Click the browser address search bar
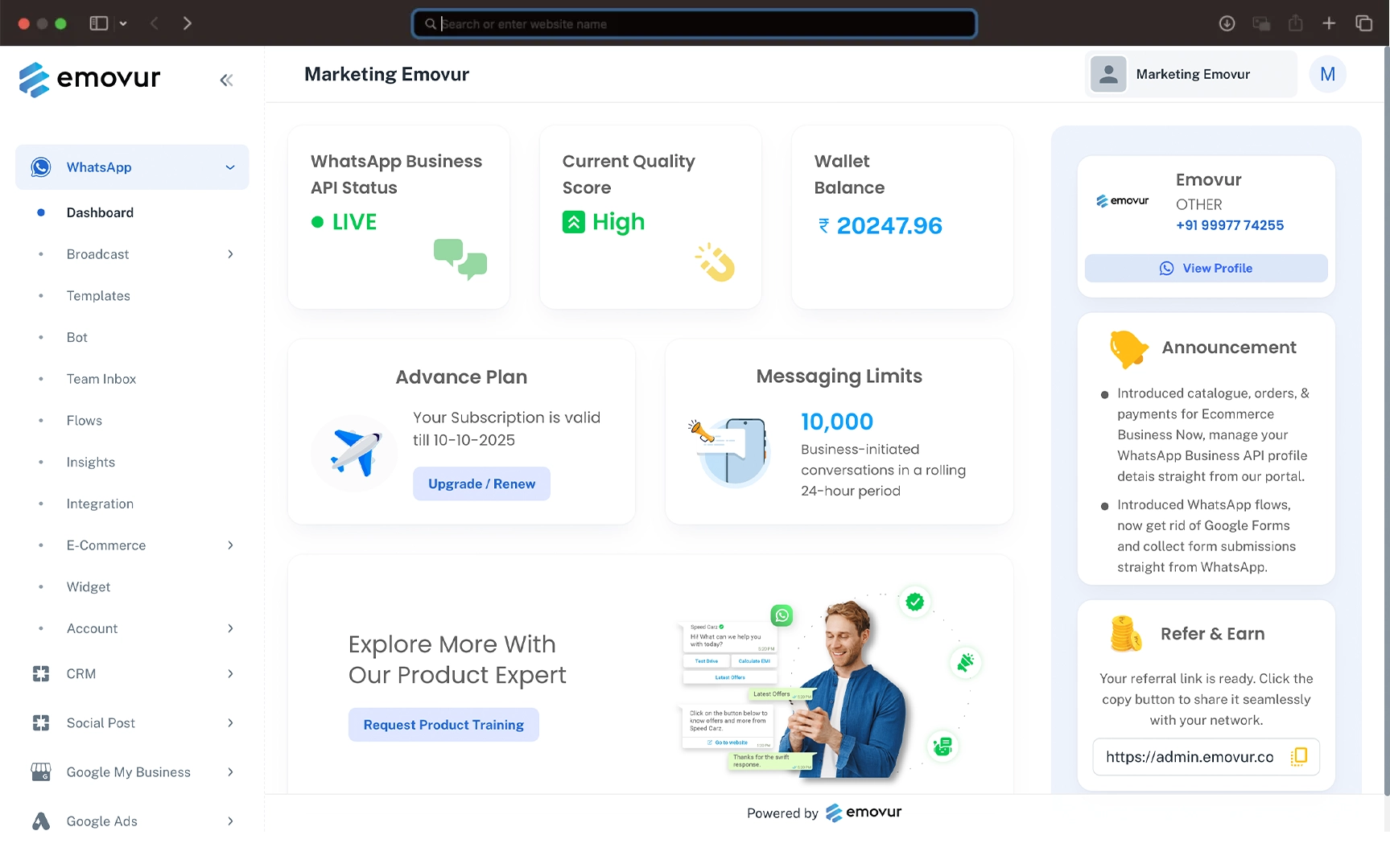 tap(695, 23)
